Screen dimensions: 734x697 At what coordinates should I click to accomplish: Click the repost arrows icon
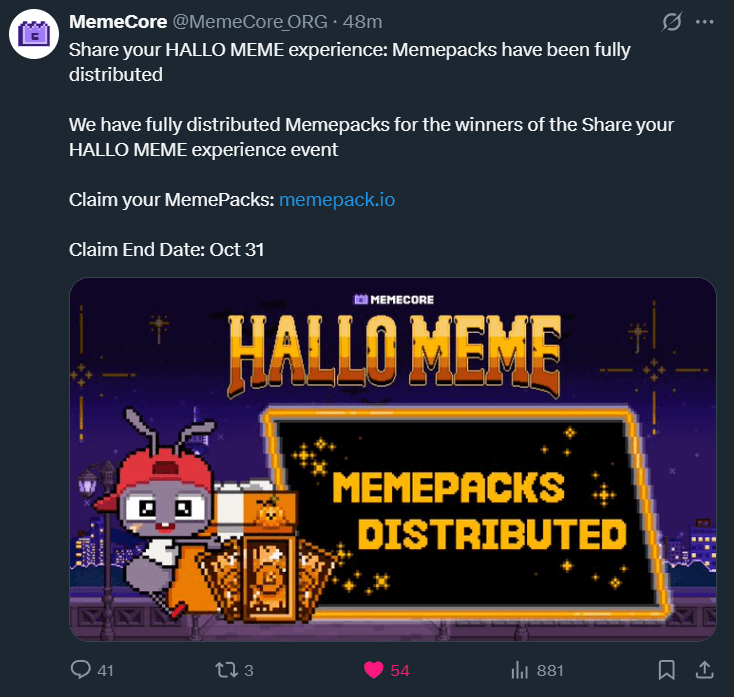tap(226, 670)
